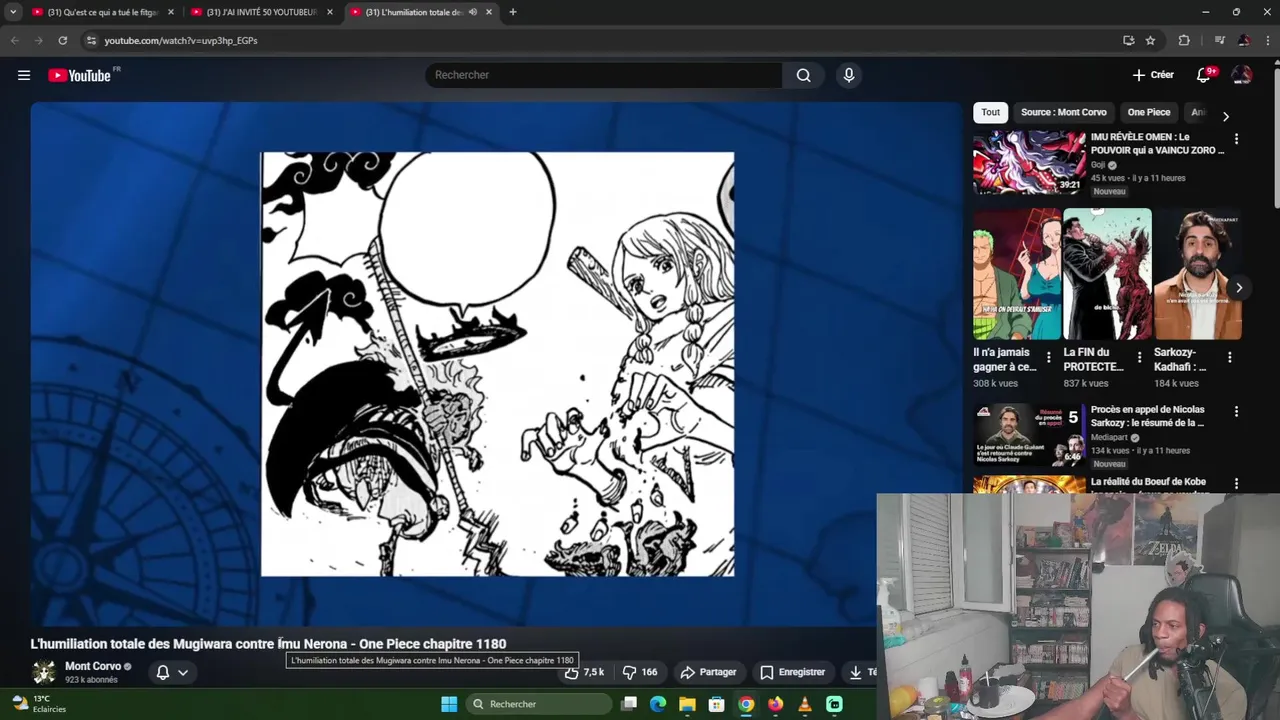Image resolution: width=1280 pixels, height=720 pixels.
Task: Open the Mont Corvo channel name link
Action: point(93,666)
